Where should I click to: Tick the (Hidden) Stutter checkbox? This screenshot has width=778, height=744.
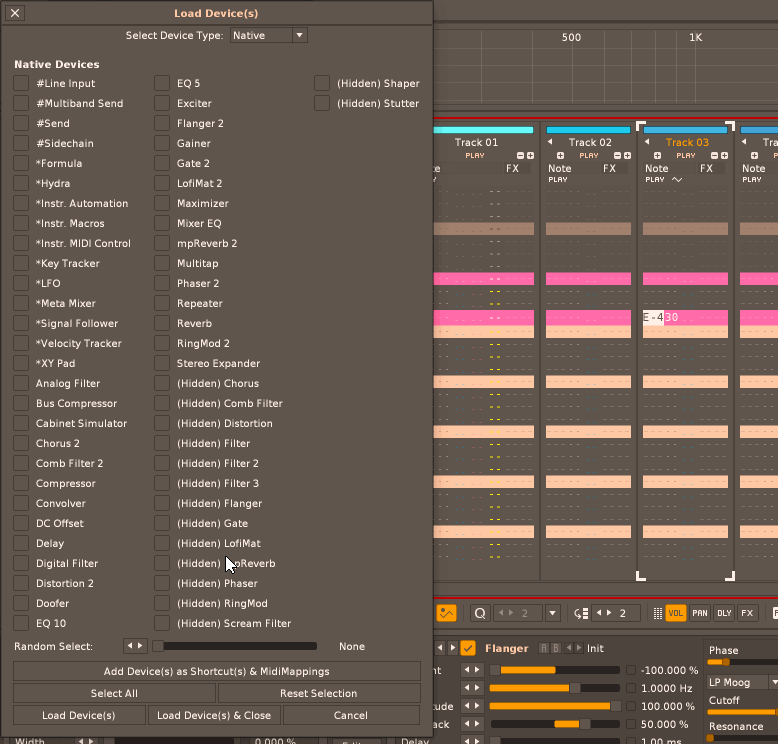[322, 103]
